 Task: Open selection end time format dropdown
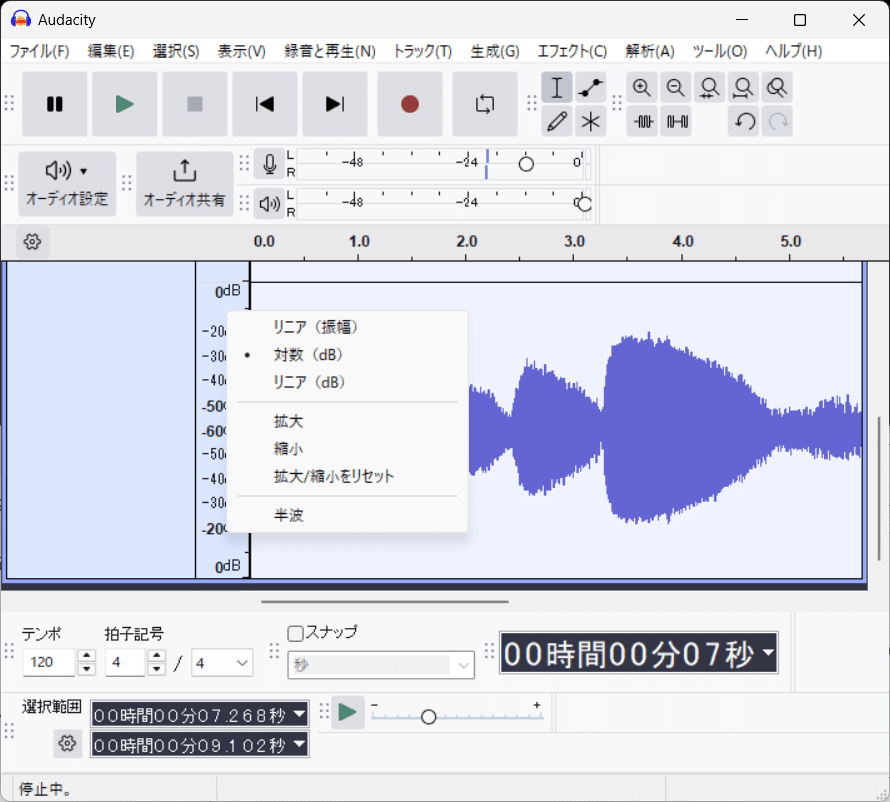(299, 744)
